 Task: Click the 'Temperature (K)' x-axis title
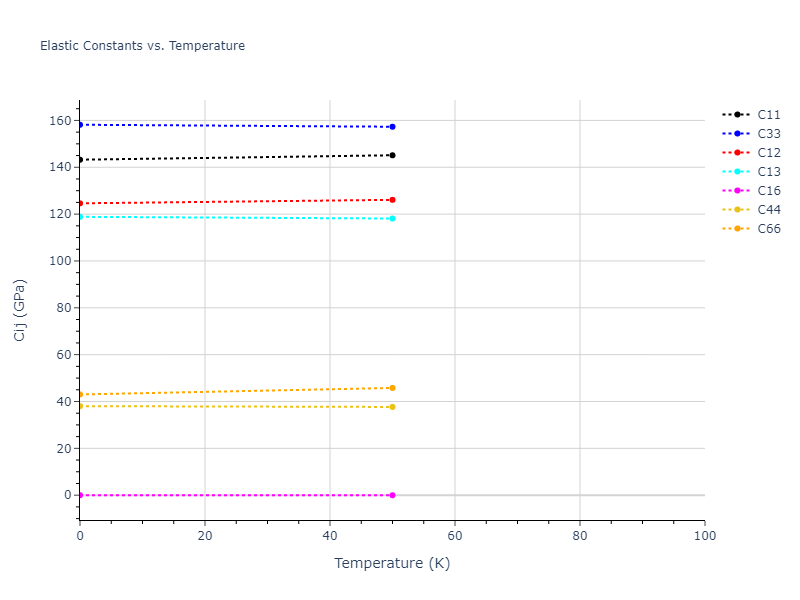click(392, 564)
